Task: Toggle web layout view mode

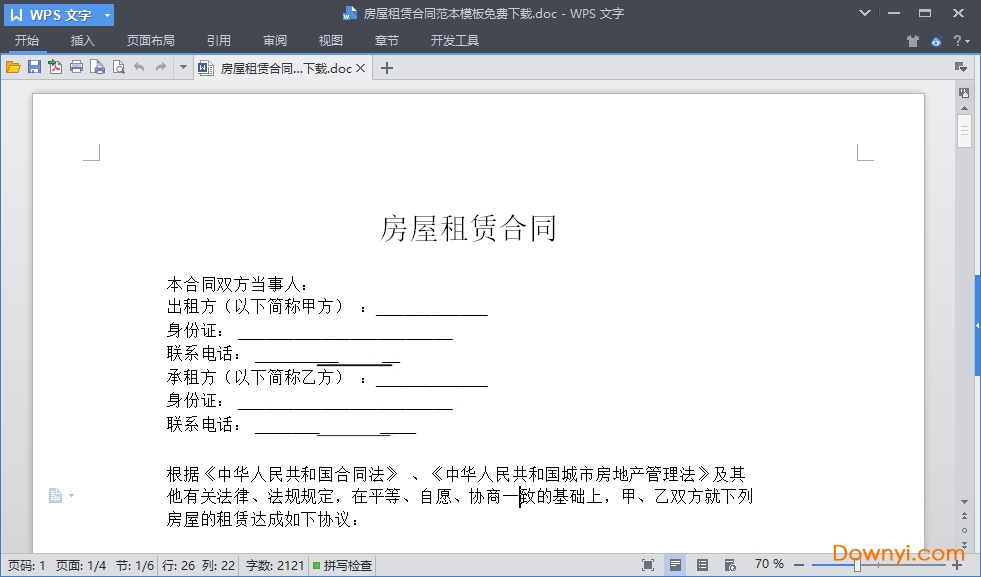Action: click(x=729, y=564)
